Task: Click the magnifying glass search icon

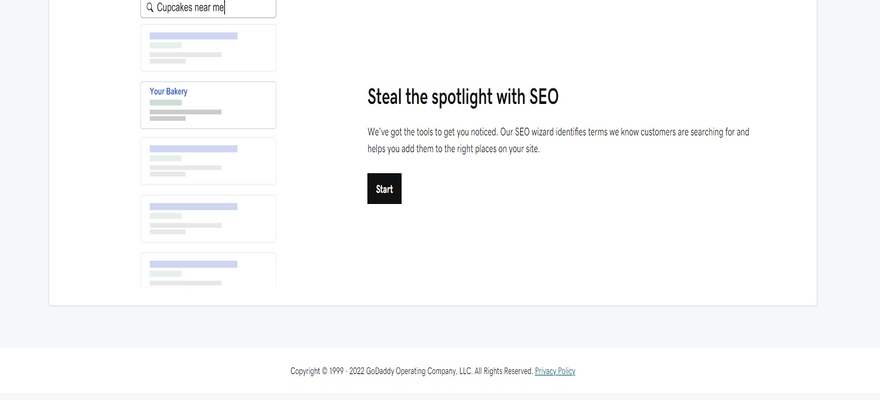Action: [x=150, y=7]
